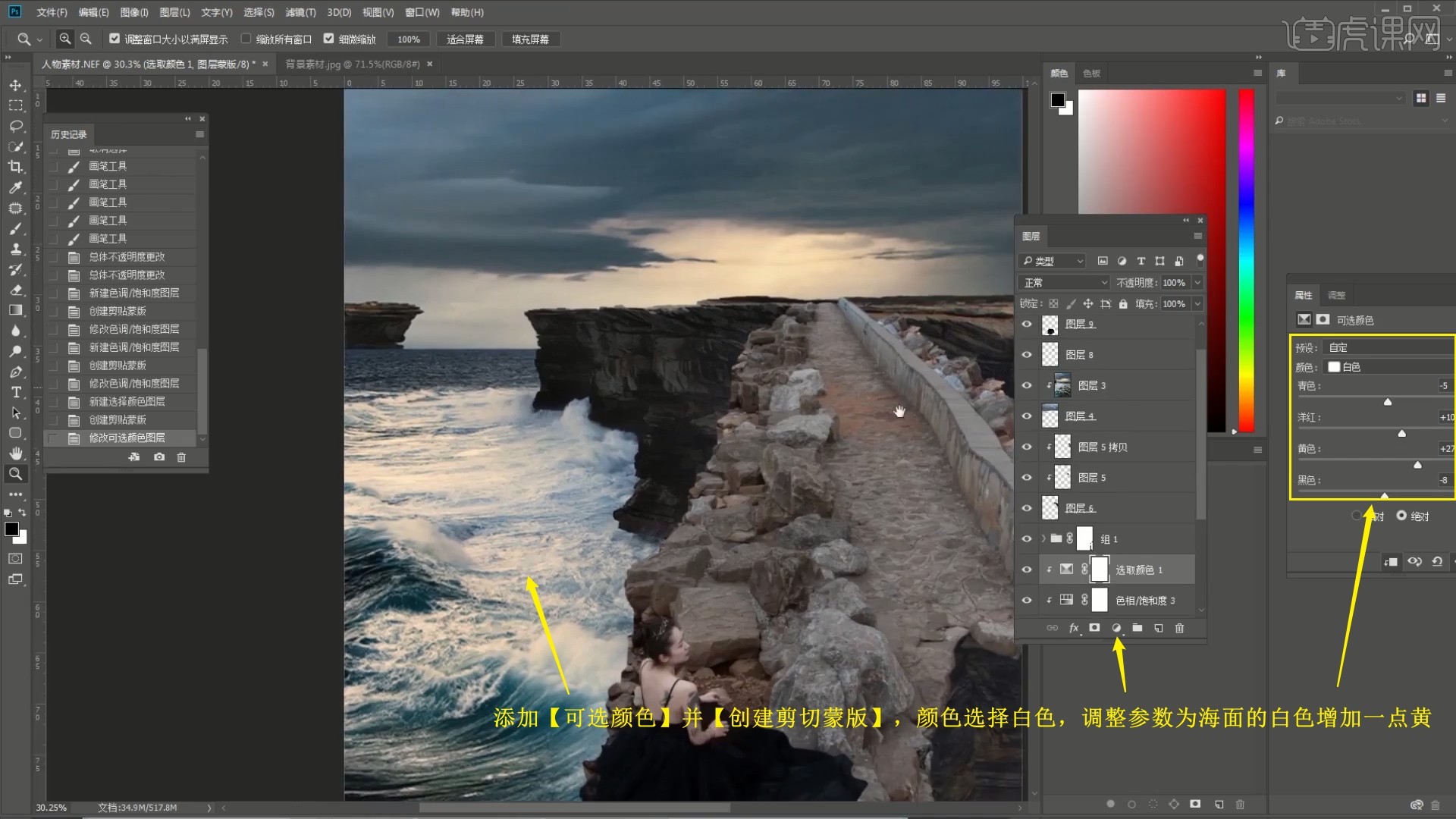Click the delete layer trash icon

1179,628
